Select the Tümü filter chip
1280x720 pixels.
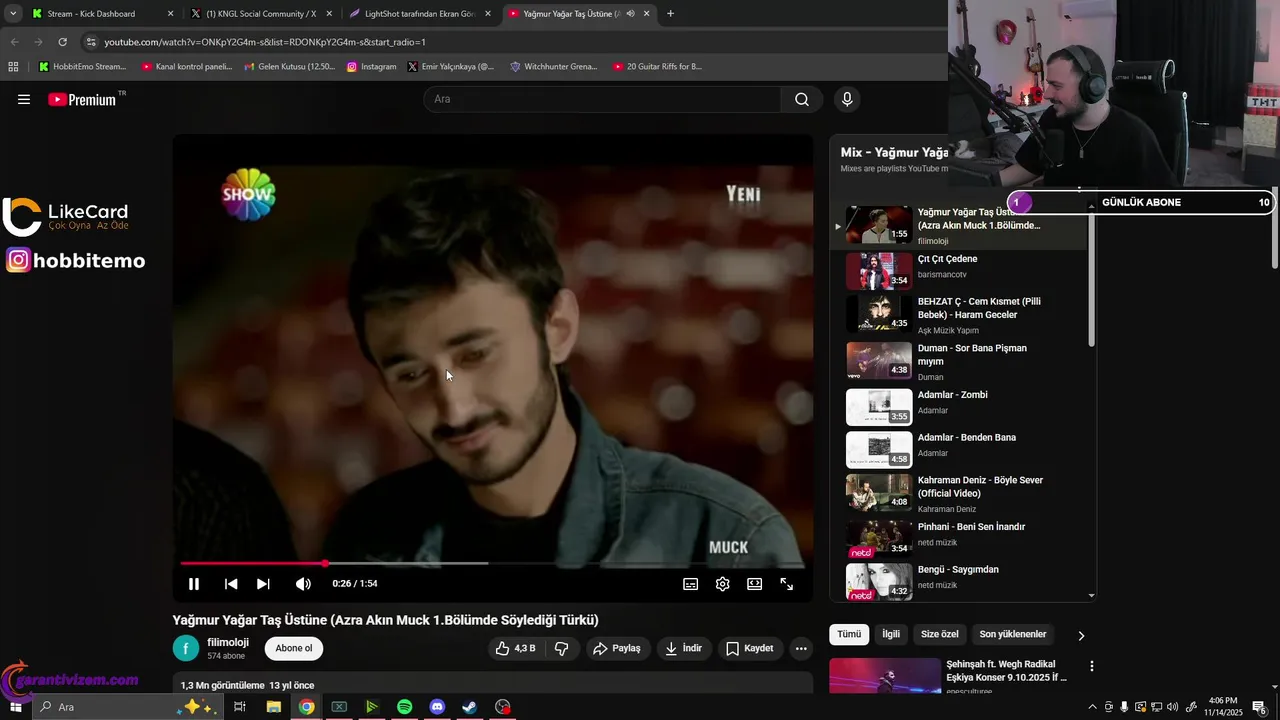coord(849,634)
